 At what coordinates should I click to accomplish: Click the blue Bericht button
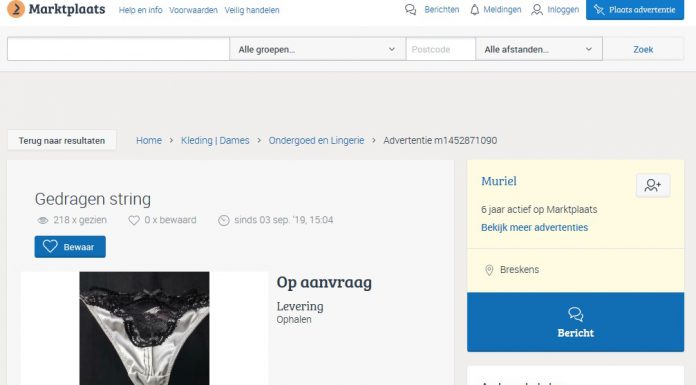point(575,322)
